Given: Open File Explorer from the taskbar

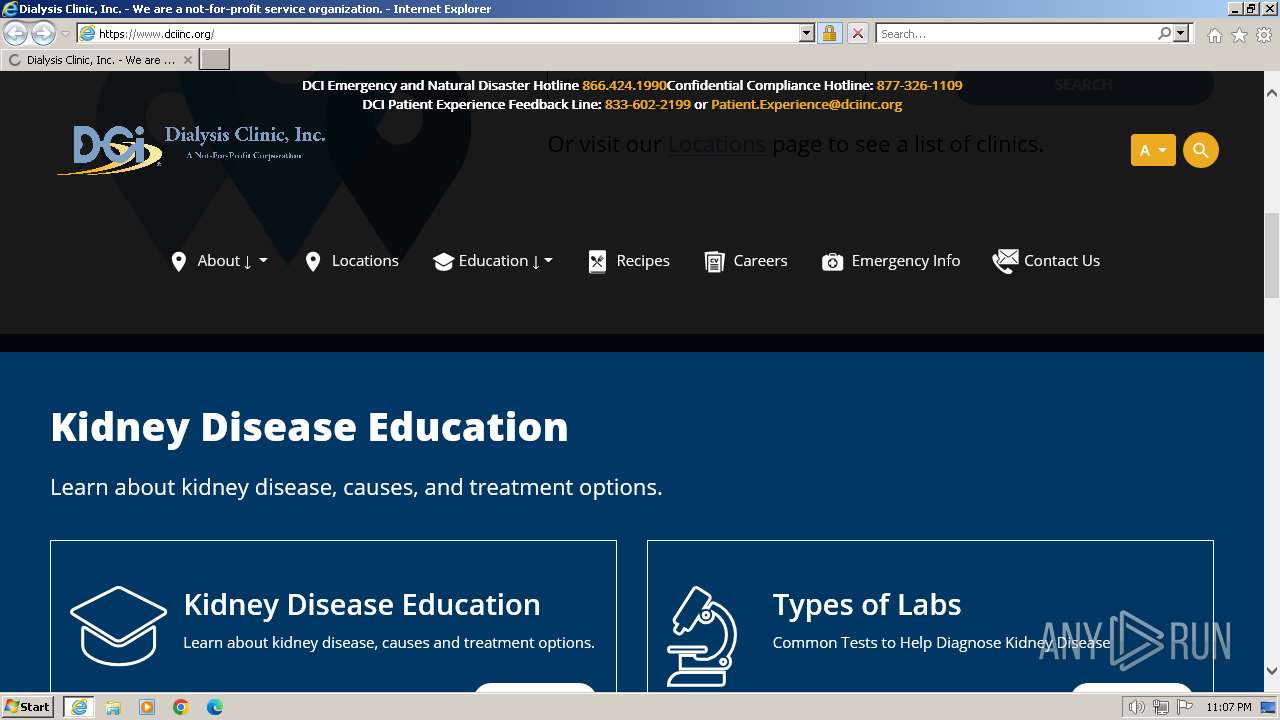Looking at the screenshot, I should click(113, 707).
